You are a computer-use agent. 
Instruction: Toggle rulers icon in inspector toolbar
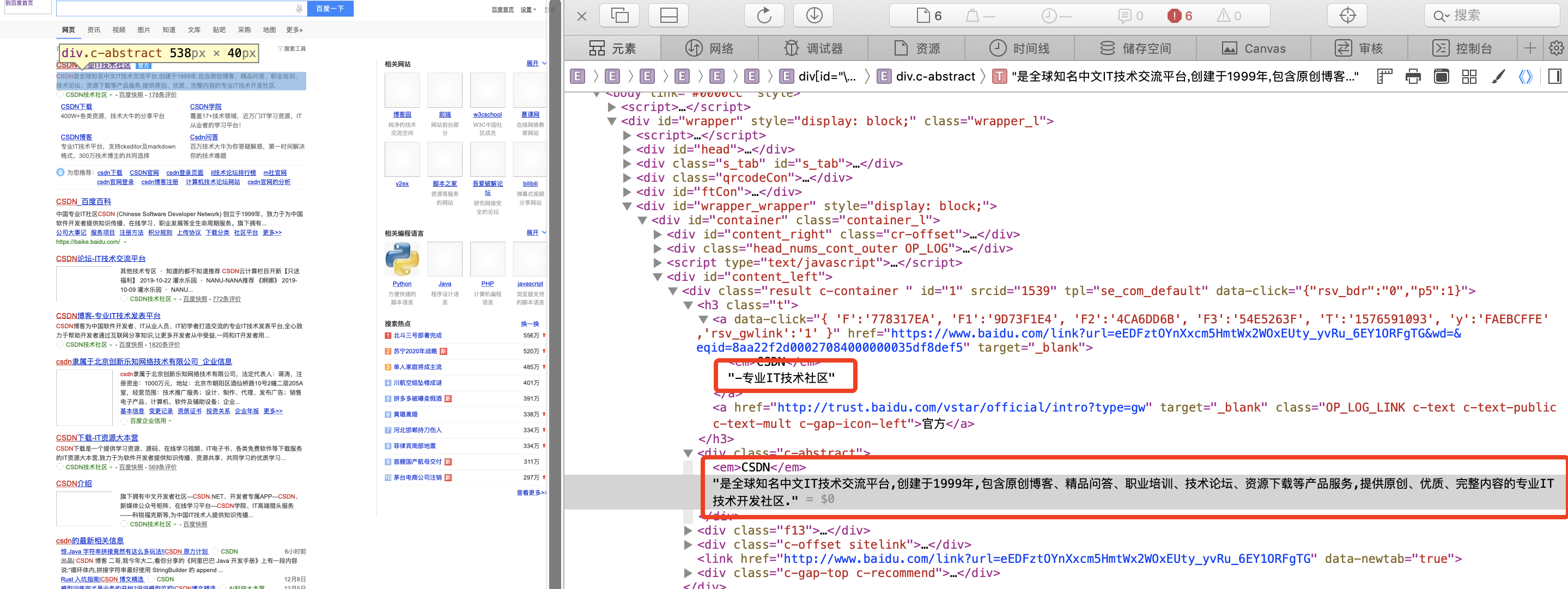pyautogui.click(x=1385, y=76)
